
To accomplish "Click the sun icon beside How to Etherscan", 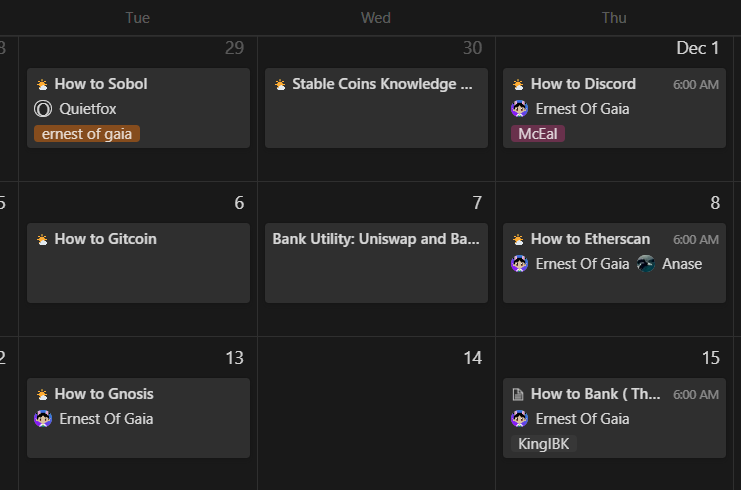I will pos(518,240).
